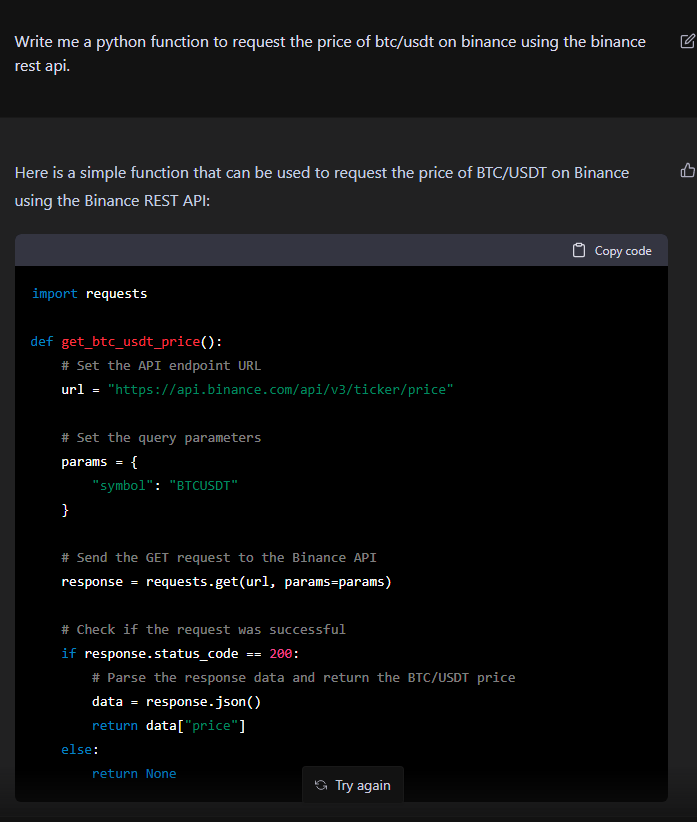
Task: Click the "symbol" key in params
Action: pos(123,485)
